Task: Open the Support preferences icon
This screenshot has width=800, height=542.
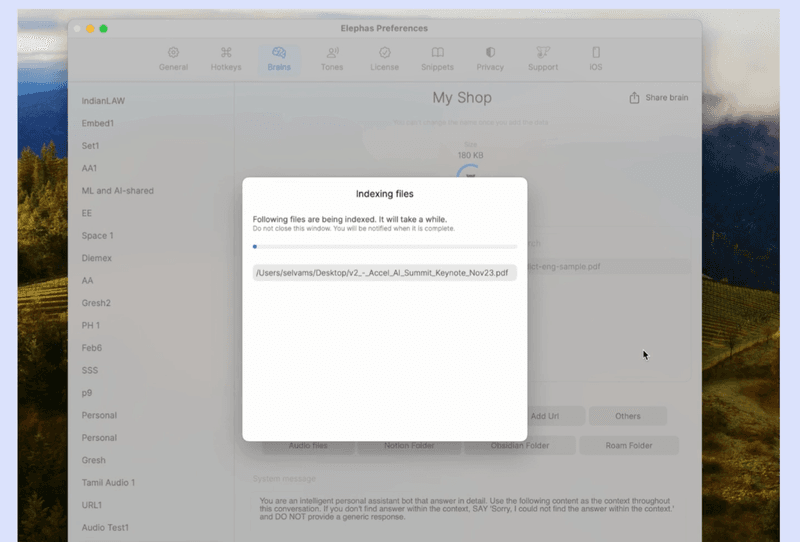Action: pyautogui.click(x=543, y=53)
